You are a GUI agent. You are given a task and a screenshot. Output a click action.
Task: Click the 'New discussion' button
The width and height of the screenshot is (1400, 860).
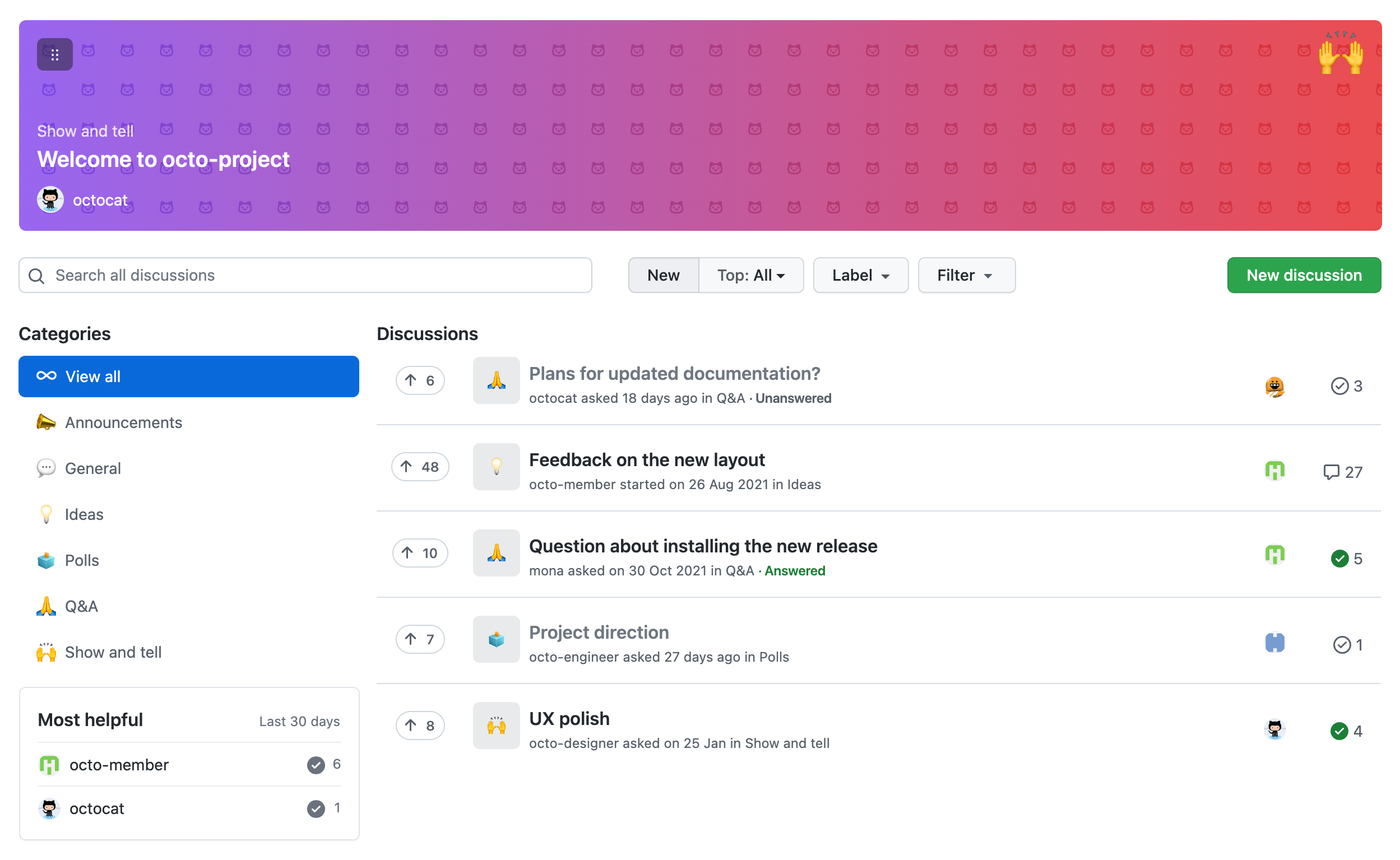click(1303, 274)
